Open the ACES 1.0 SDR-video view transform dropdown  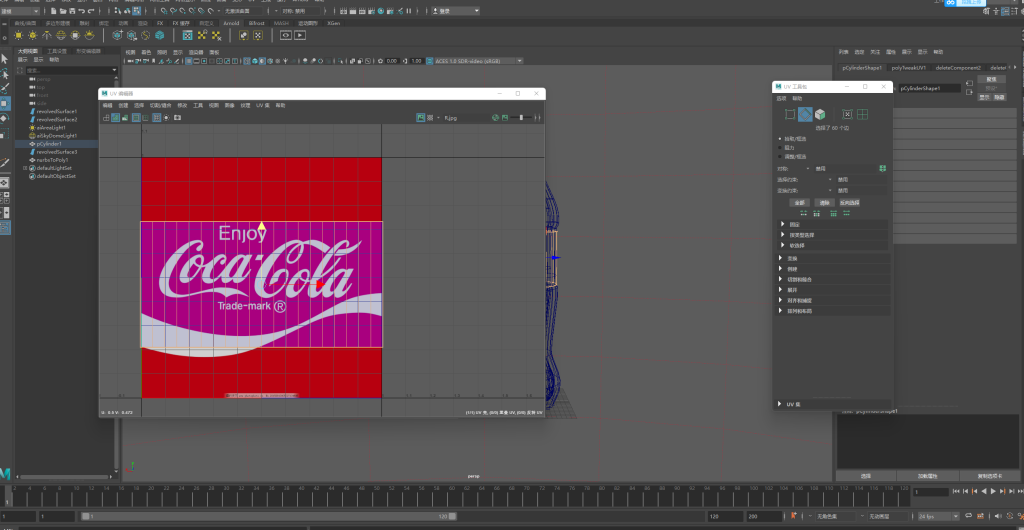479,61
